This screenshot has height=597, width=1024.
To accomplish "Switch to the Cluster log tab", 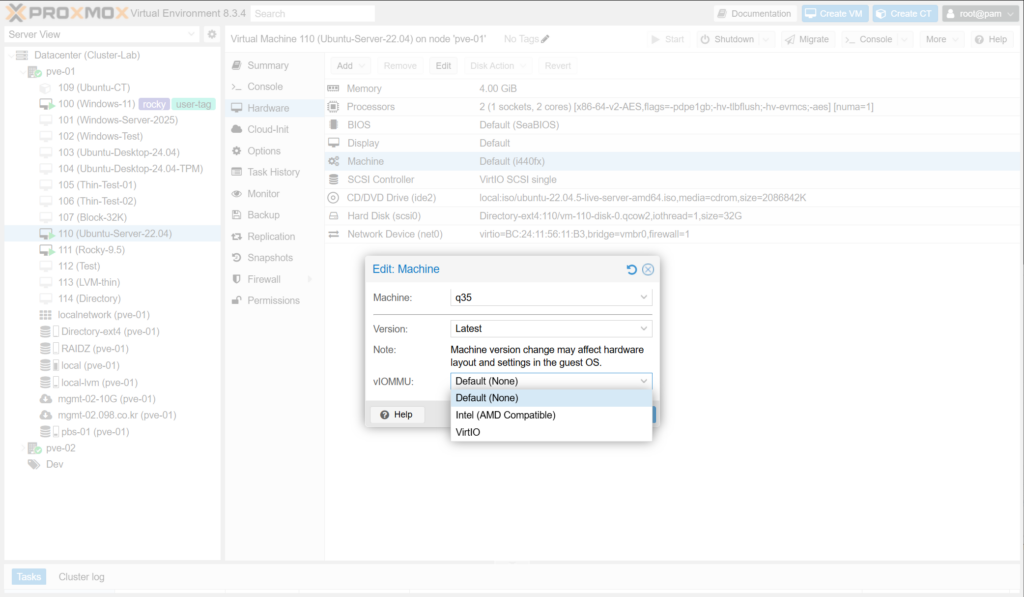I will [x=81, y=577].
